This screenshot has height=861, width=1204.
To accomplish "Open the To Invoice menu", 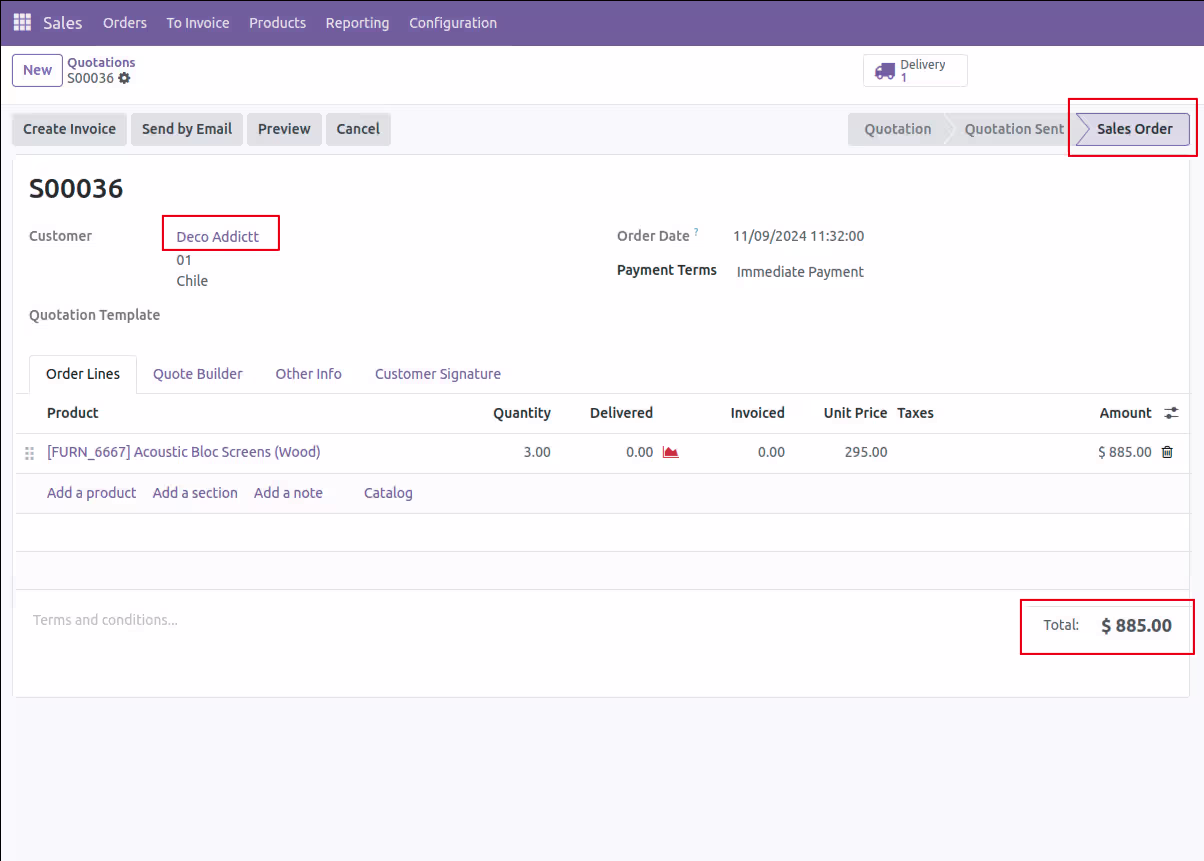I will tap(198, 23).
